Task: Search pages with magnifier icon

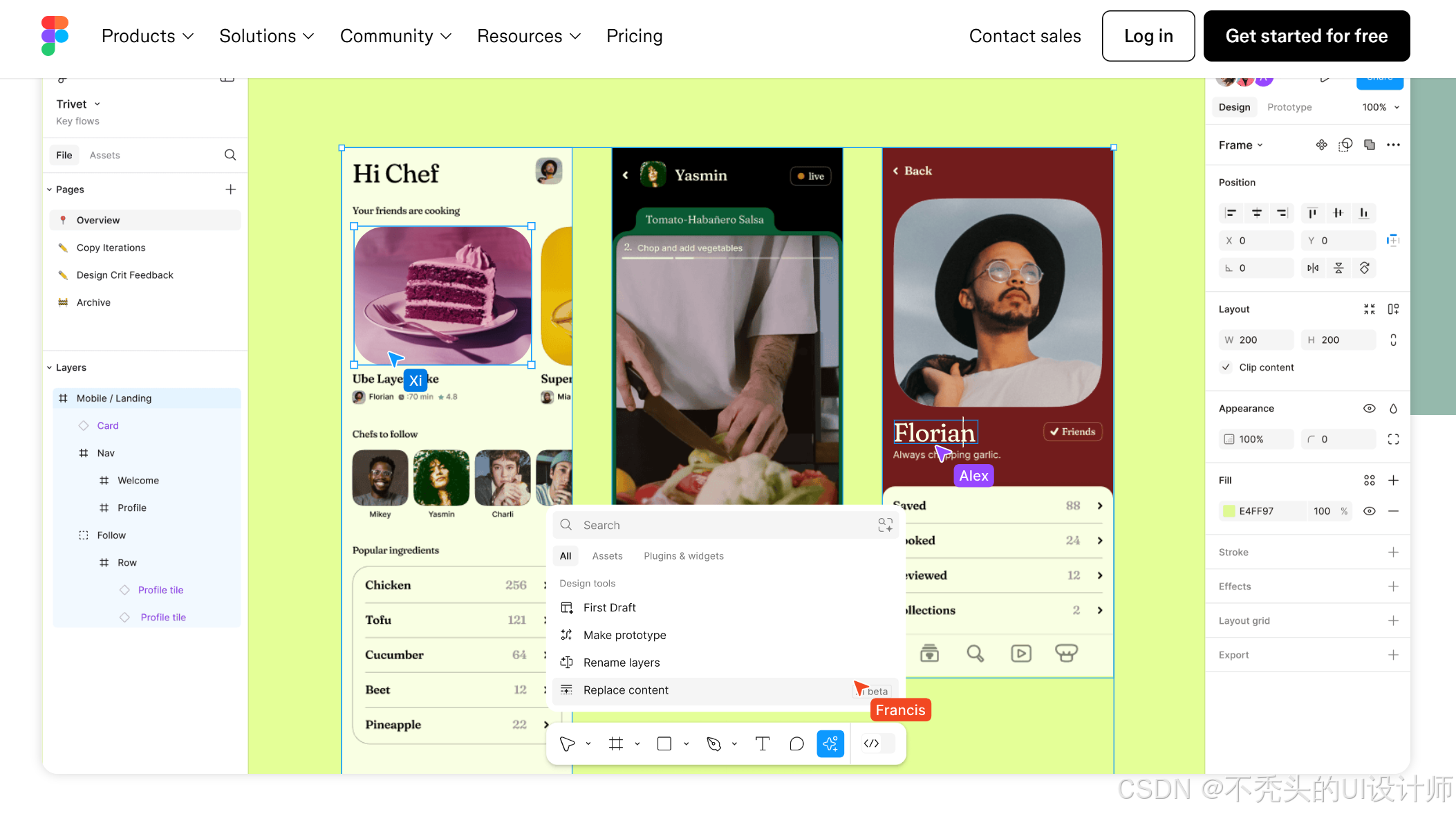Action: tap(230, 155)
